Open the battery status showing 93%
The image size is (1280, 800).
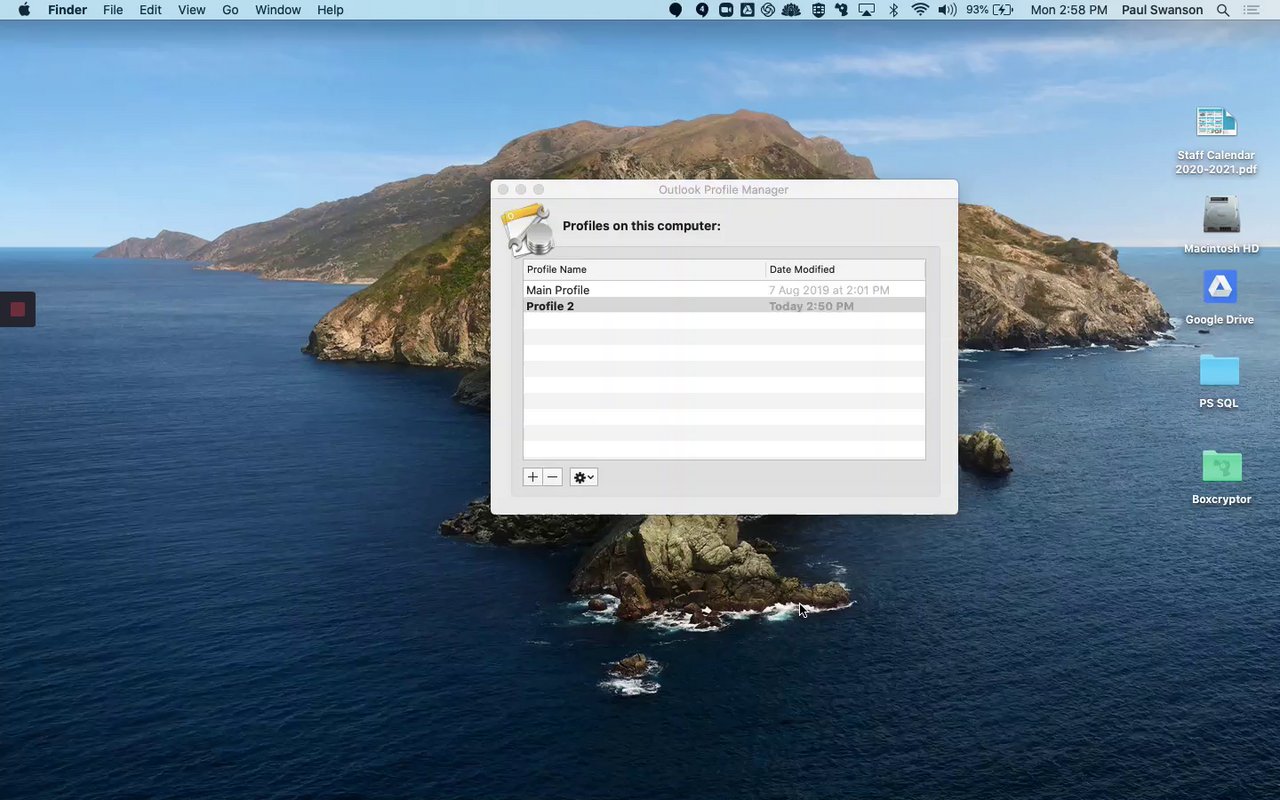[x=988, y=10]
